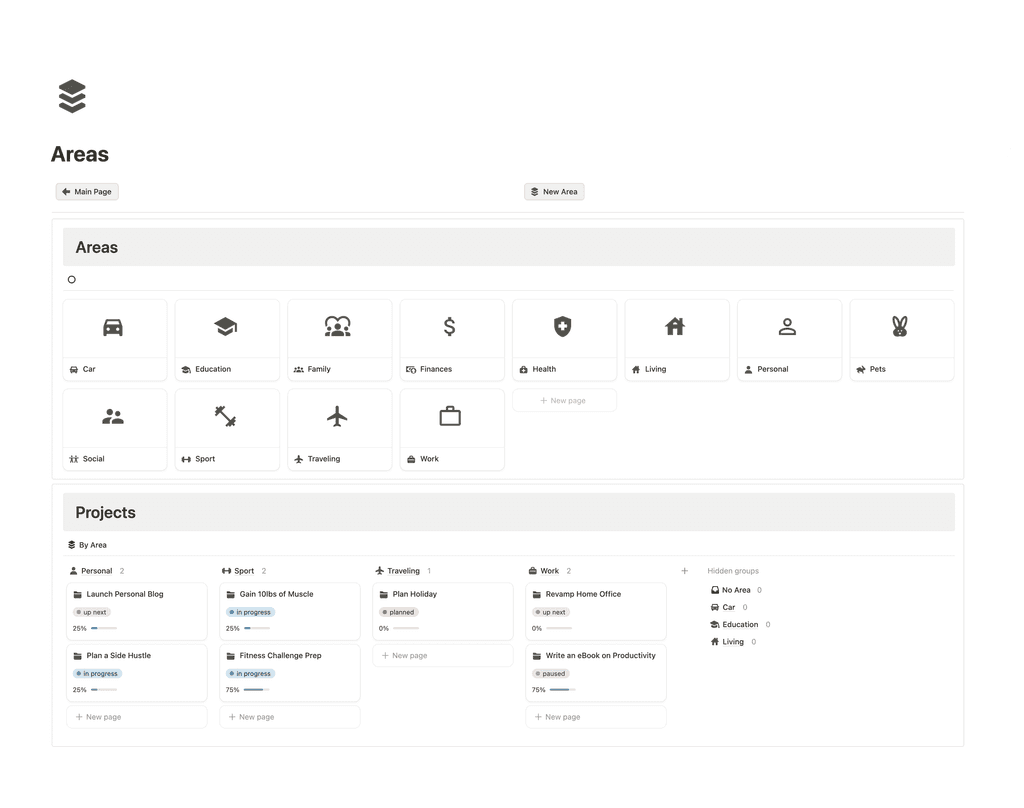Image resolution: width=1024 pixels, height=808 pixels.
Task: Click the Sport group dumbbell header icon
Action: click(x=227, y=571)
